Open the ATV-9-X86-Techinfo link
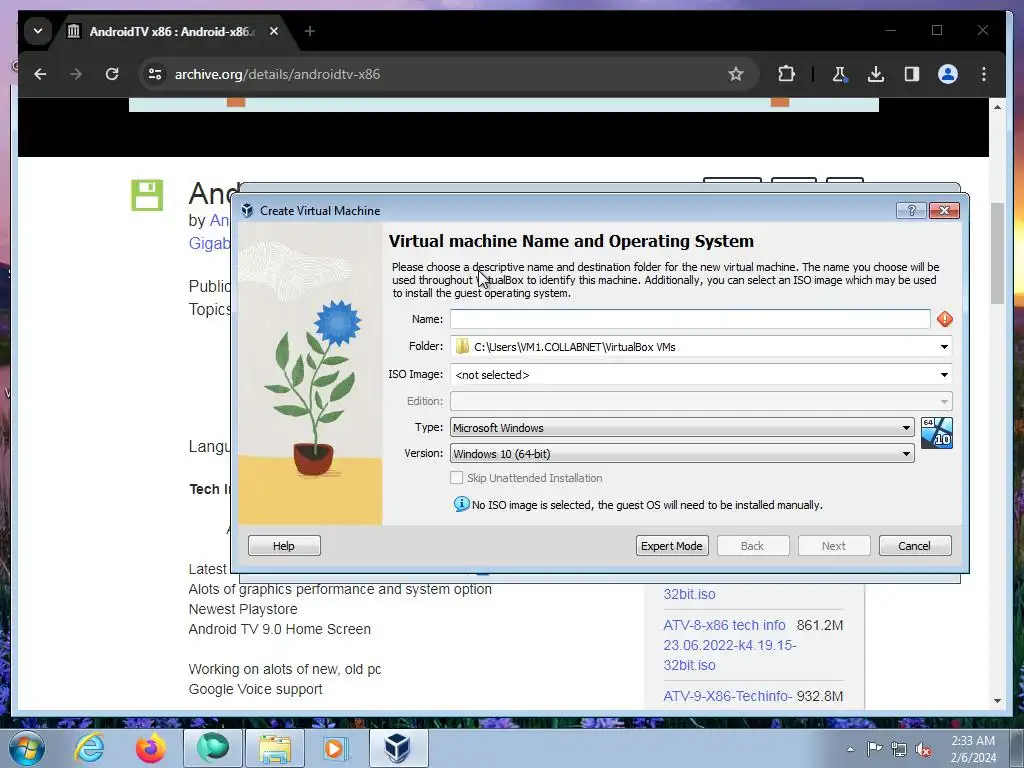Viewport: 1024px width, 768px height. click(x=728, y=696)
